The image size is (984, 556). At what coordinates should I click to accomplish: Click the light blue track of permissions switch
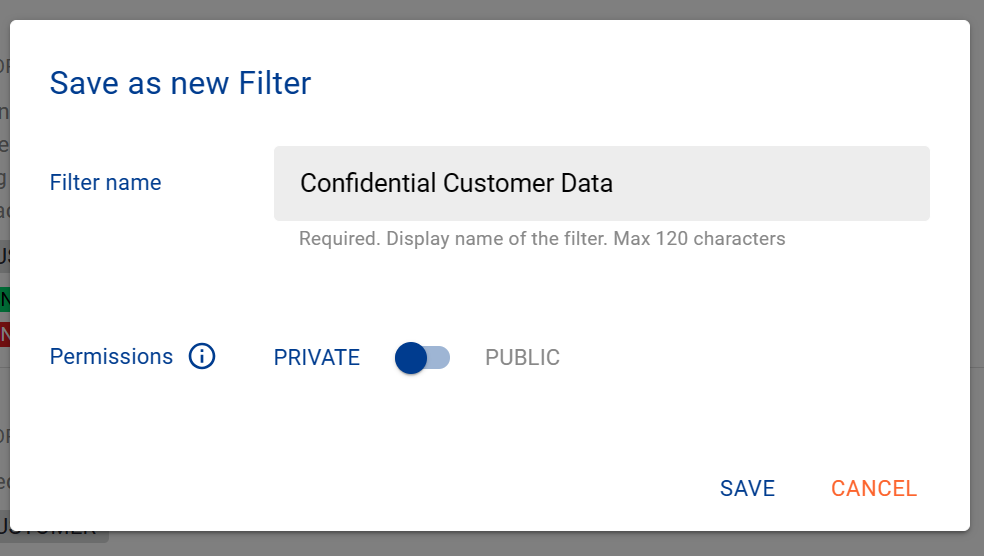point(439,357)
